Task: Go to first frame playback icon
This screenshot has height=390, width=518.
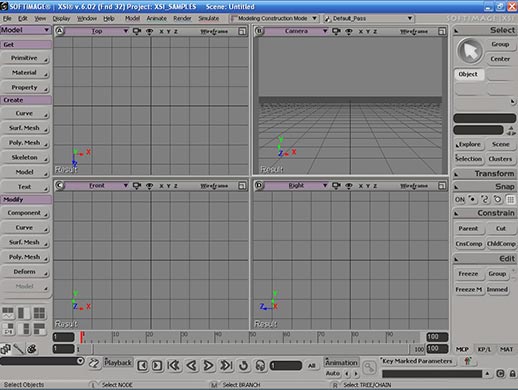Action: (174, 366)
